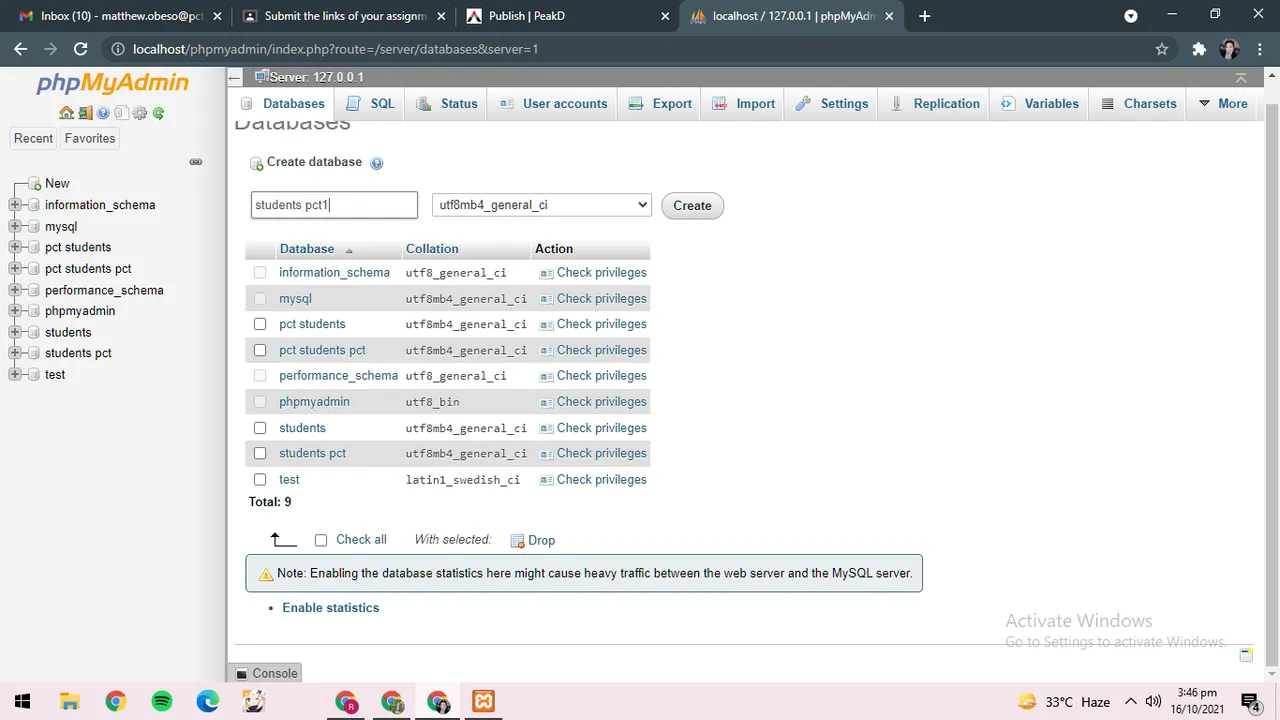
Task: Enable the Check all checkbox
Action: [x=321, y=540]
